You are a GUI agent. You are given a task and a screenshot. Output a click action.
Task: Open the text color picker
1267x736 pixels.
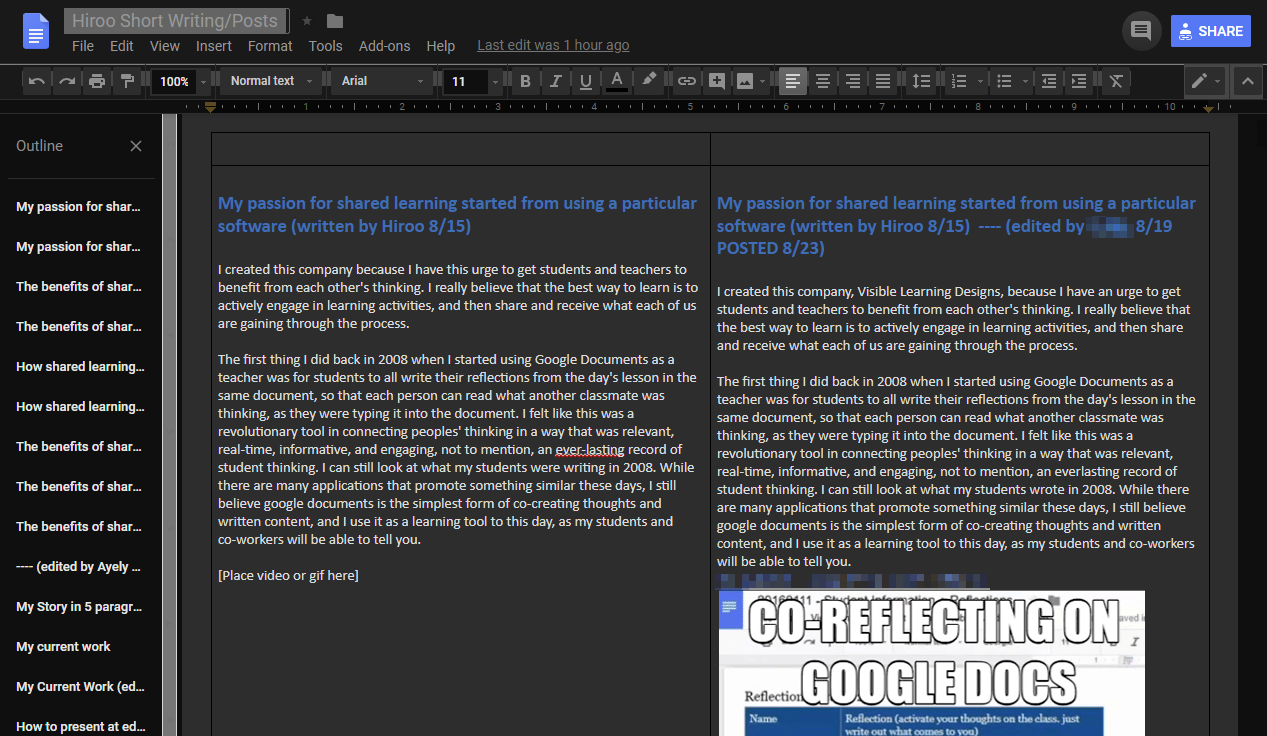coord(617,81)
